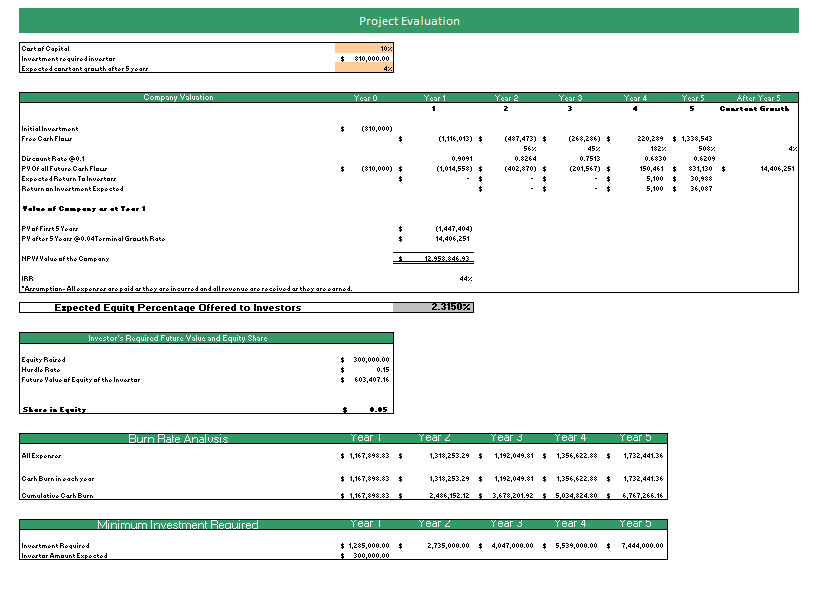Select the Cost of Capital input cell showing 10%

(x=363, y=48)
